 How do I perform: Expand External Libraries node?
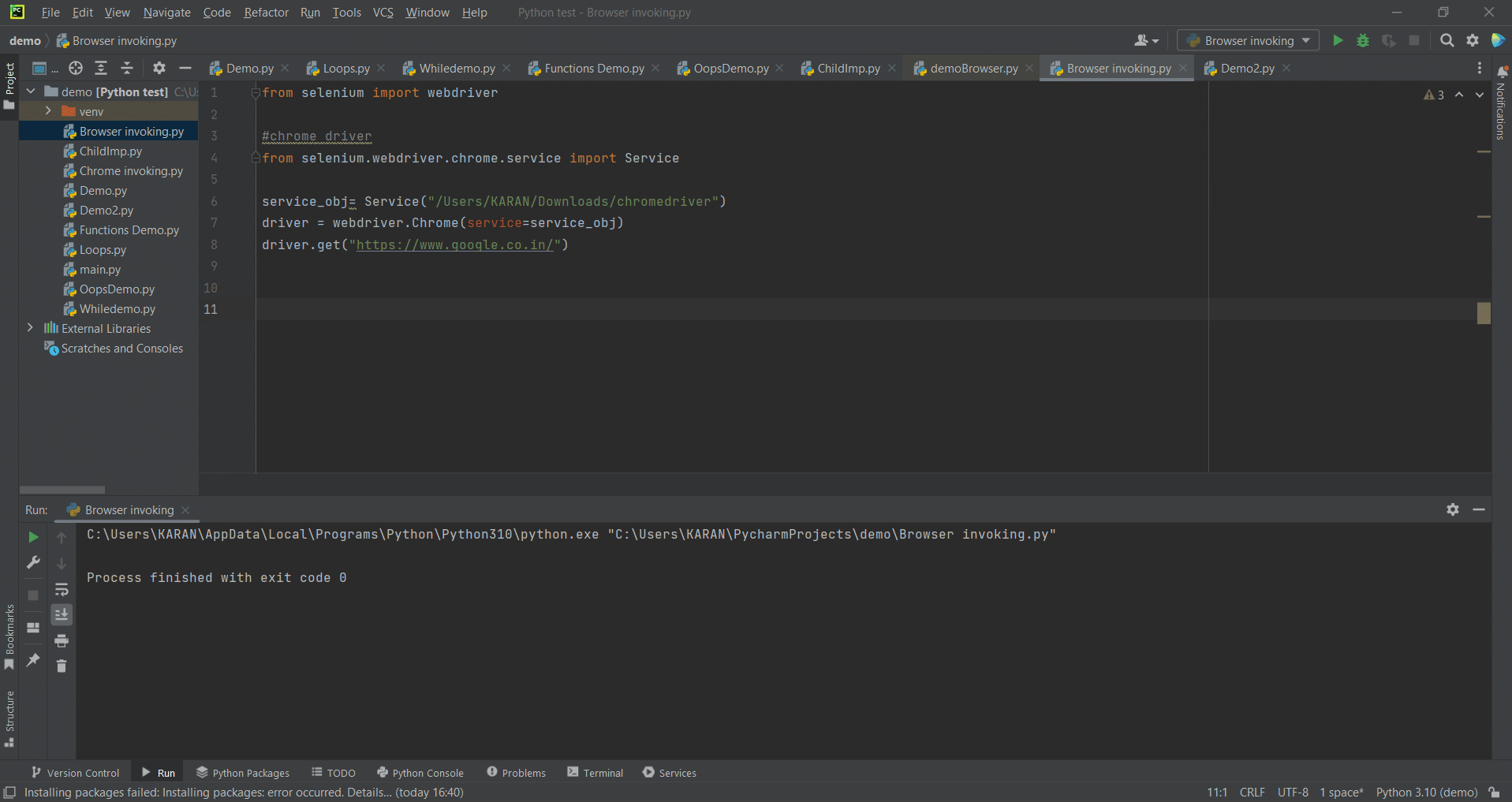click(30, 328)
